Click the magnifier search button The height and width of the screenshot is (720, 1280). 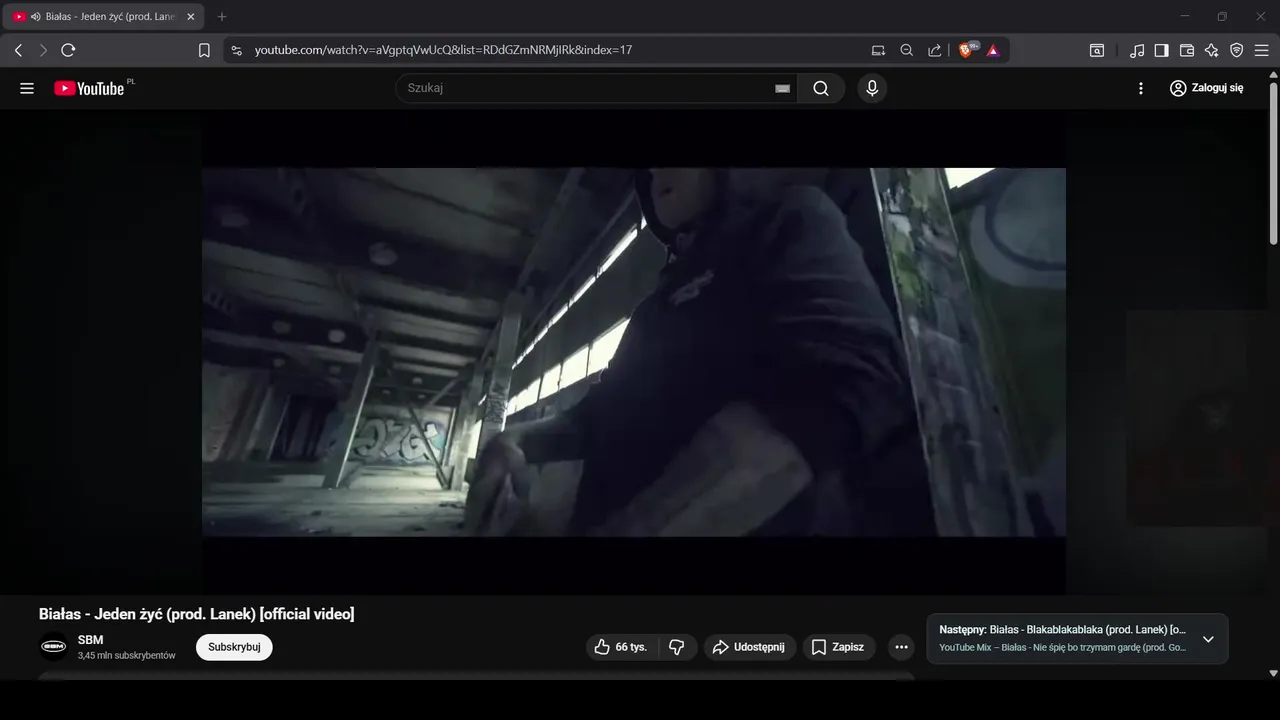pyautogui.click(x=821, y=88)
